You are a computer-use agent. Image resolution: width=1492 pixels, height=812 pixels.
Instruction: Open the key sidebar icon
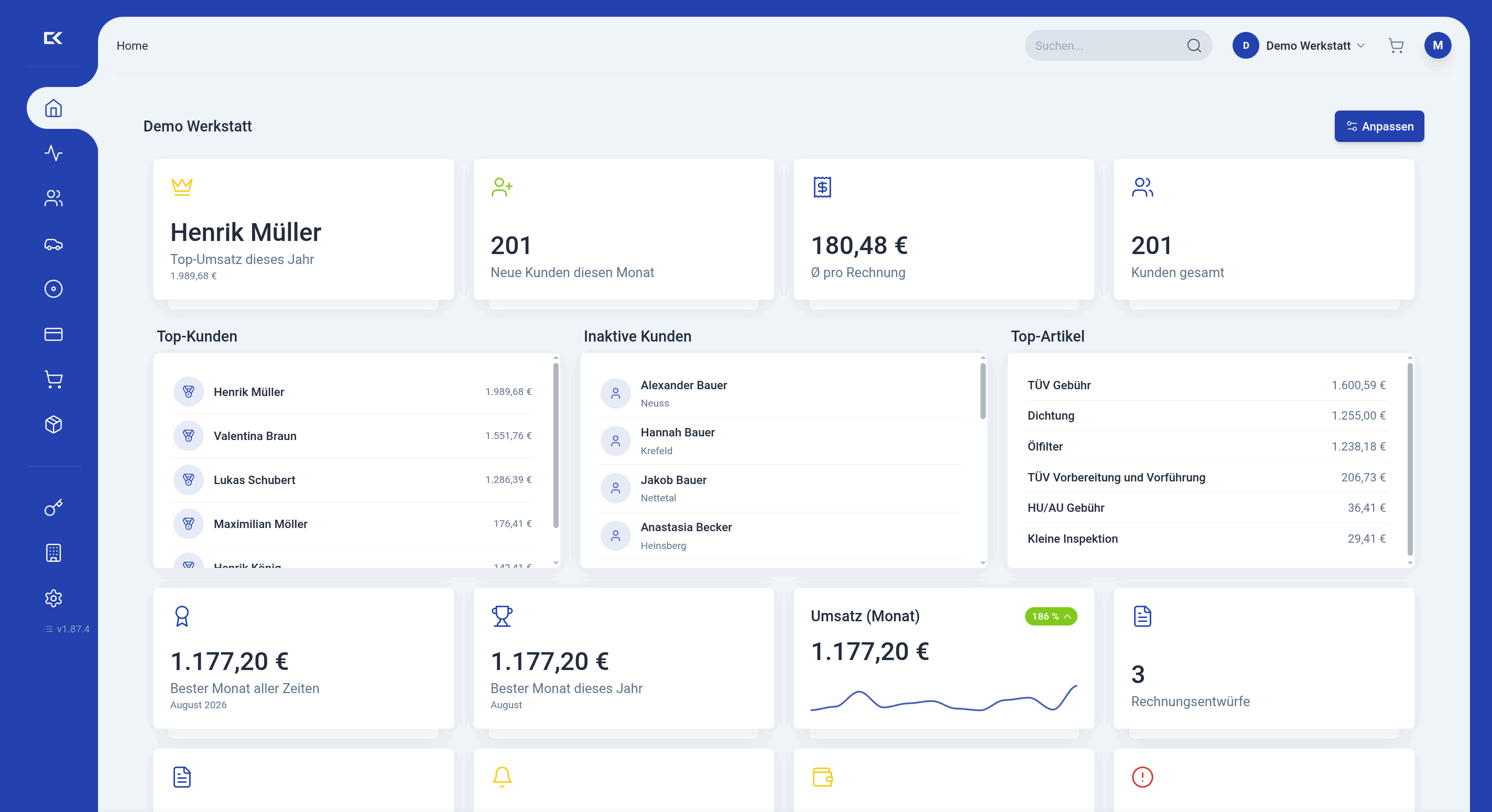coord(53,507)
